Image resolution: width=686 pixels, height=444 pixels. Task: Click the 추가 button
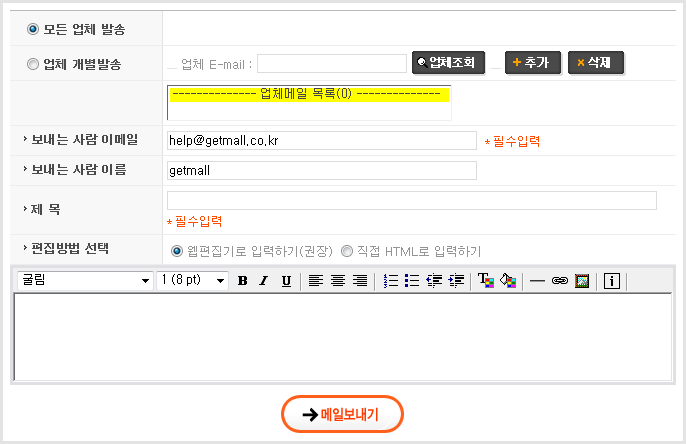point(532,63)
